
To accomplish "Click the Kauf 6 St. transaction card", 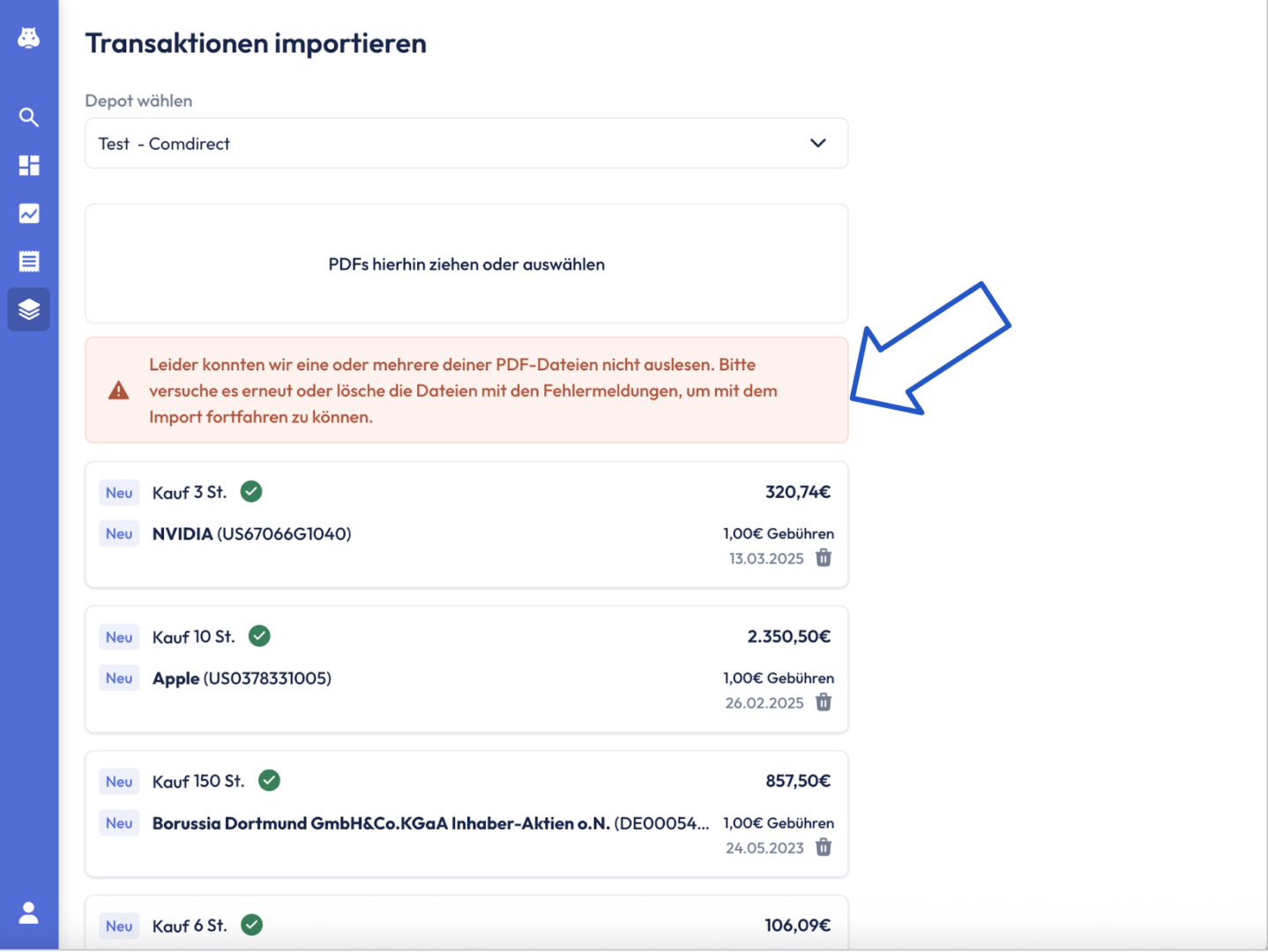I will click(466, 924).
